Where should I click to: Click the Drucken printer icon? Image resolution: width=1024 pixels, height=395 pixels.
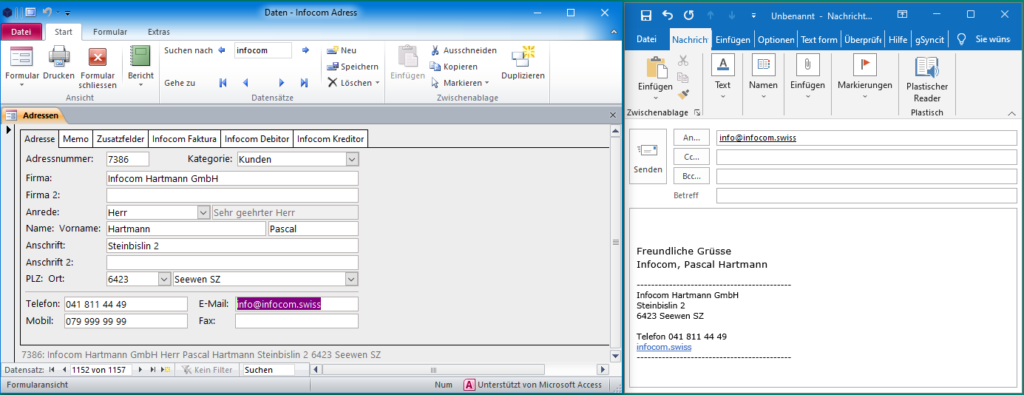click(x=59, y=63)
